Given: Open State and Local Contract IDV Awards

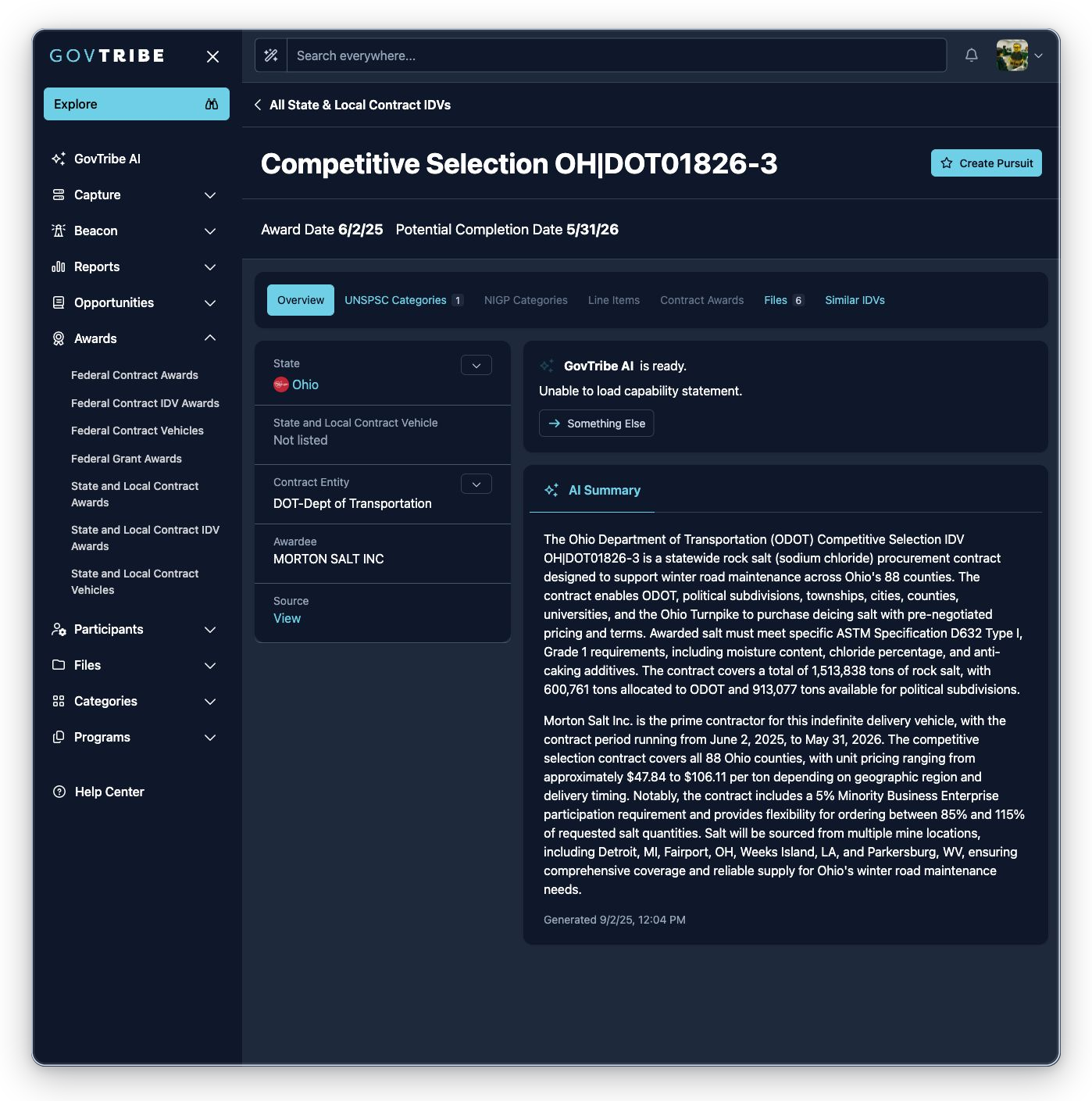Looking at the screenshot, I should pos(145,538).
